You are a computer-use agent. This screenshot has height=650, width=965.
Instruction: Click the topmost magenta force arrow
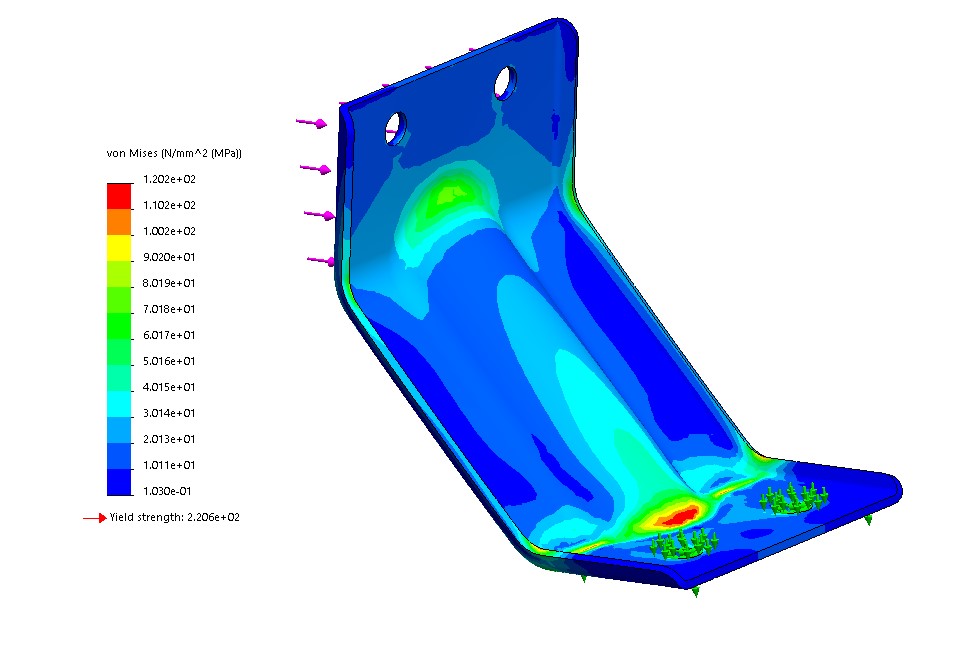(x=311, y=123)
